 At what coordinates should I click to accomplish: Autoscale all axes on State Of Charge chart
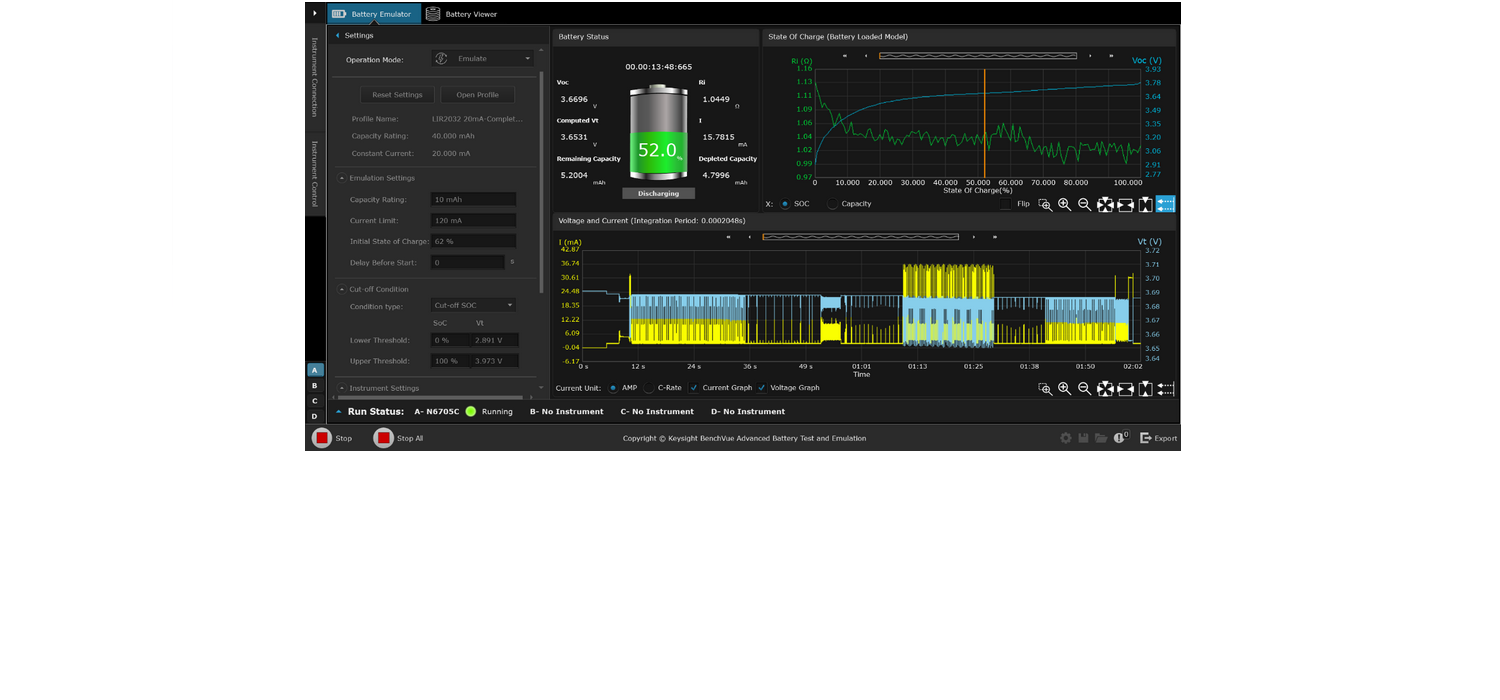[1105, 204]
